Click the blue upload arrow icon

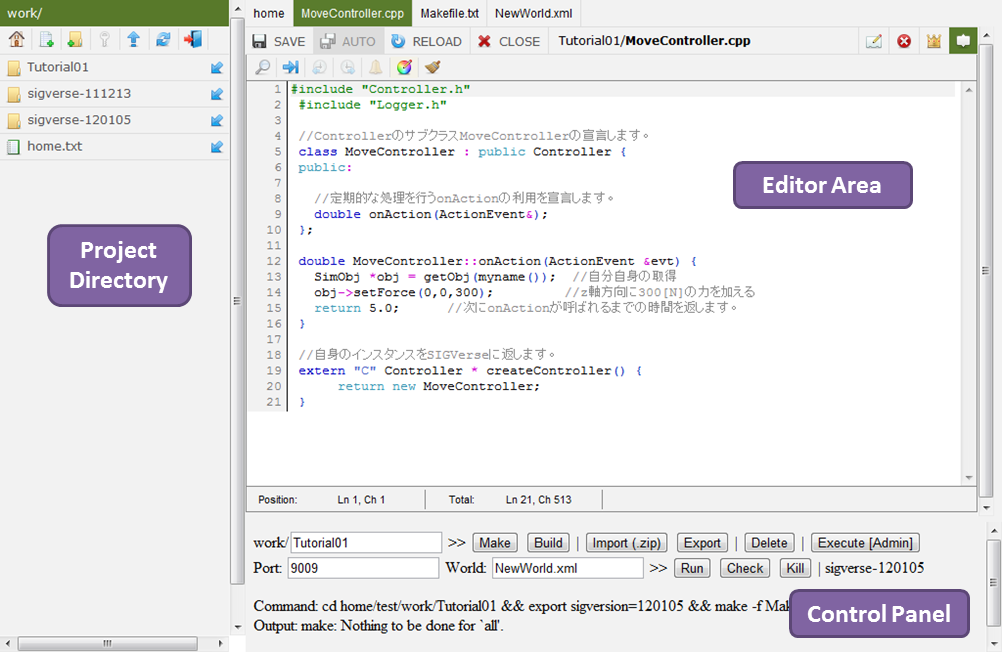tap(133, 40)
